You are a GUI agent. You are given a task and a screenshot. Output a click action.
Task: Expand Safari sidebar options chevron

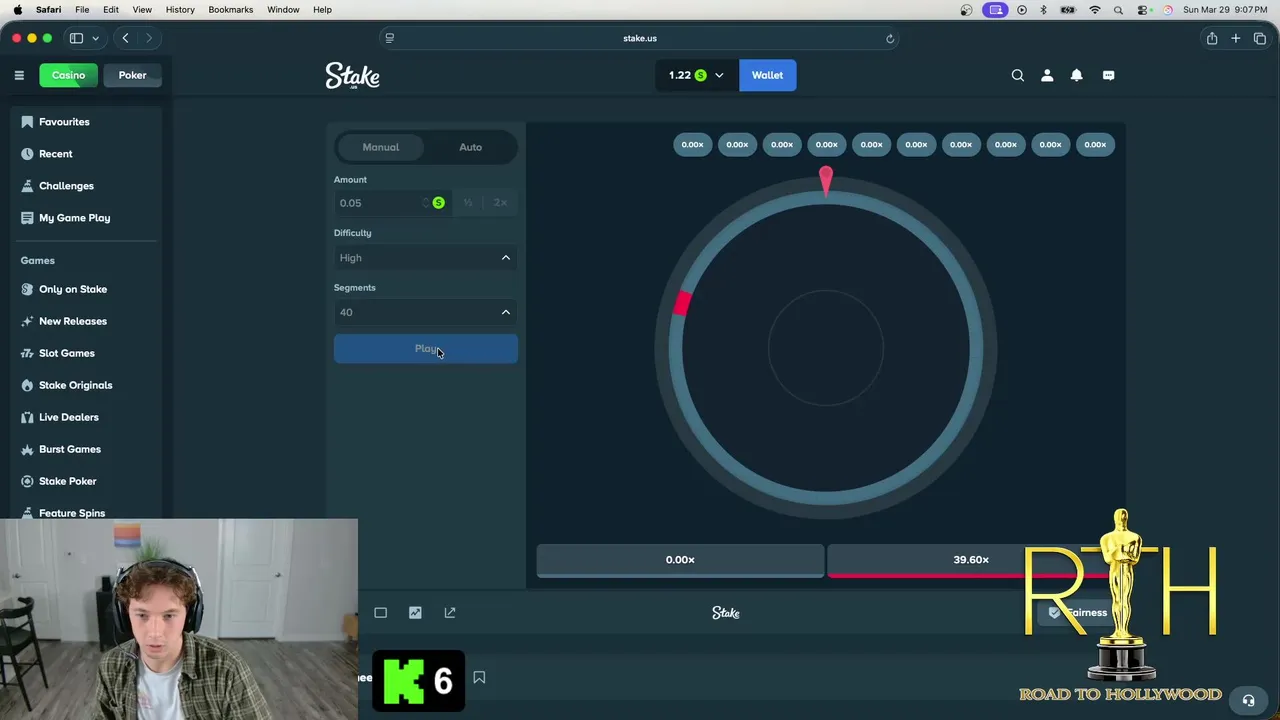coord(95,38)
